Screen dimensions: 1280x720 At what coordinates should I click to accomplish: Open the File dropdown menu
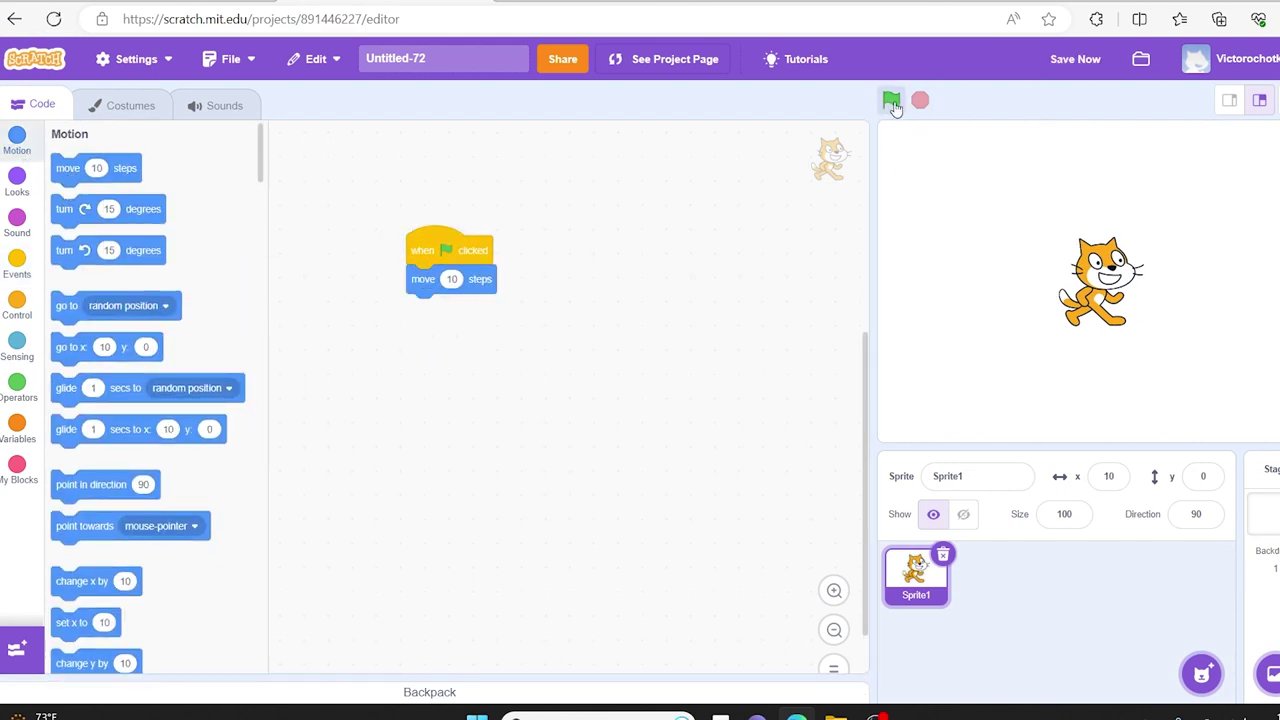pyautogui.click(x=229, y=59)
